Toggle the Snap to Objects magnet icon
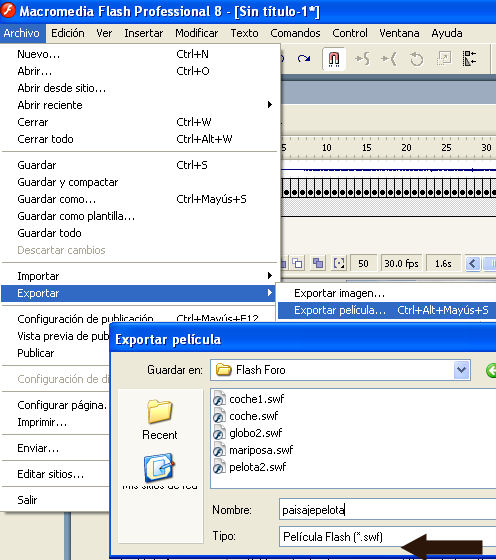This screenshot has height=560, width=496. 334,59
